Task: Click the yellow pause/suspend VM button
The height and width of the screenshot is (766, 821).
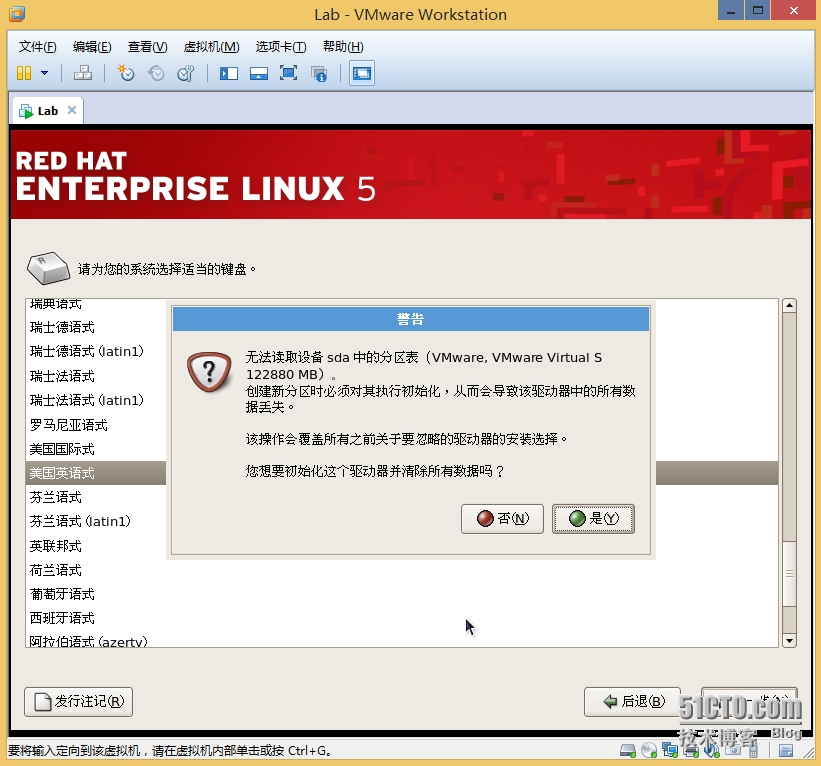Action: (x=24, y=73)
